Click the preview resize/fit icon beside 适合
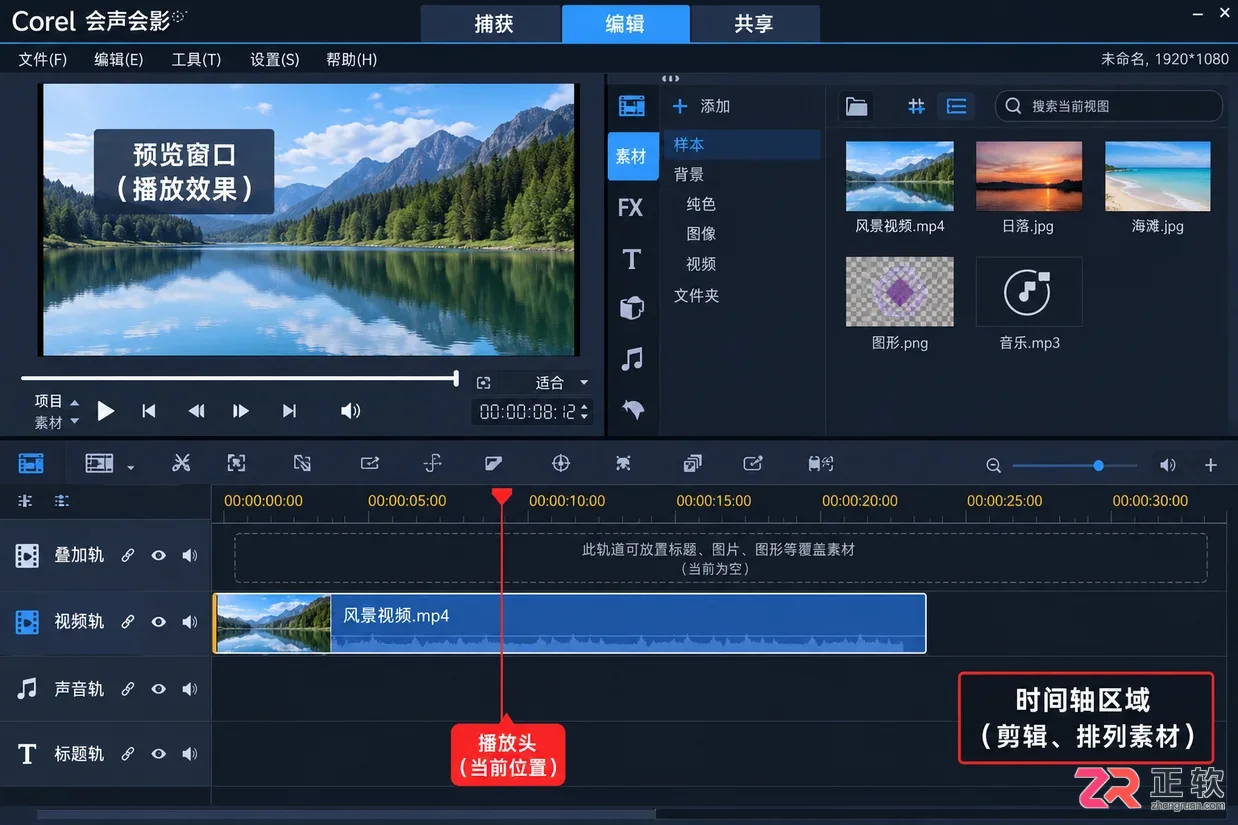Viewport: 1238px width, 825px height. [x=484, y=382]
